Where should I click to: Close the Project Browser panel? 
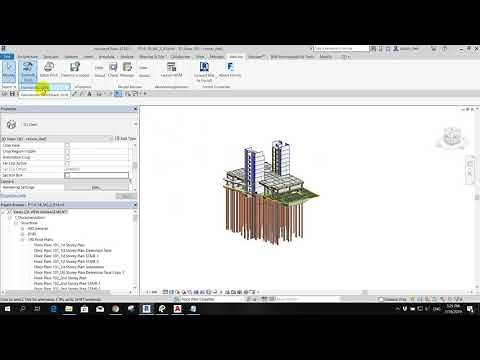pos(135,204)
